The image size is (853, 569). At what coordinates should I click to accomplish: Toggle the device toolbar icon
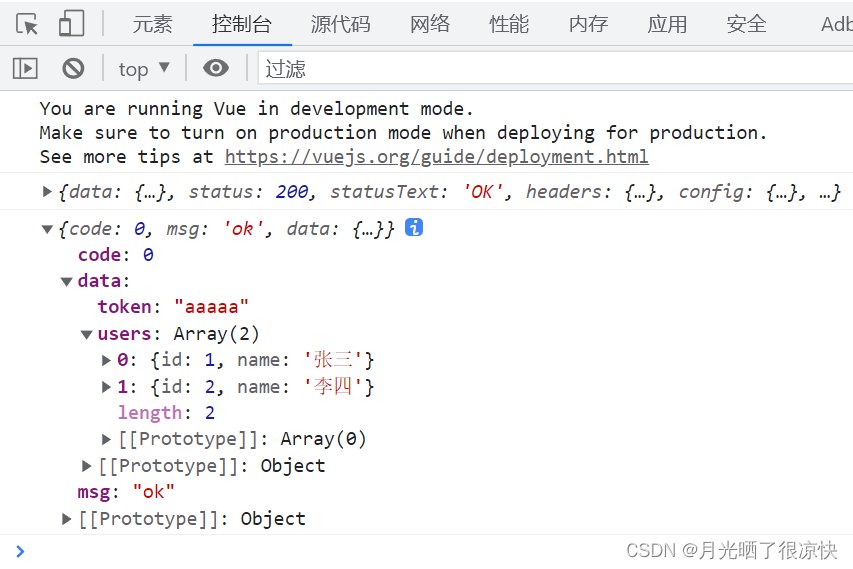71,24
